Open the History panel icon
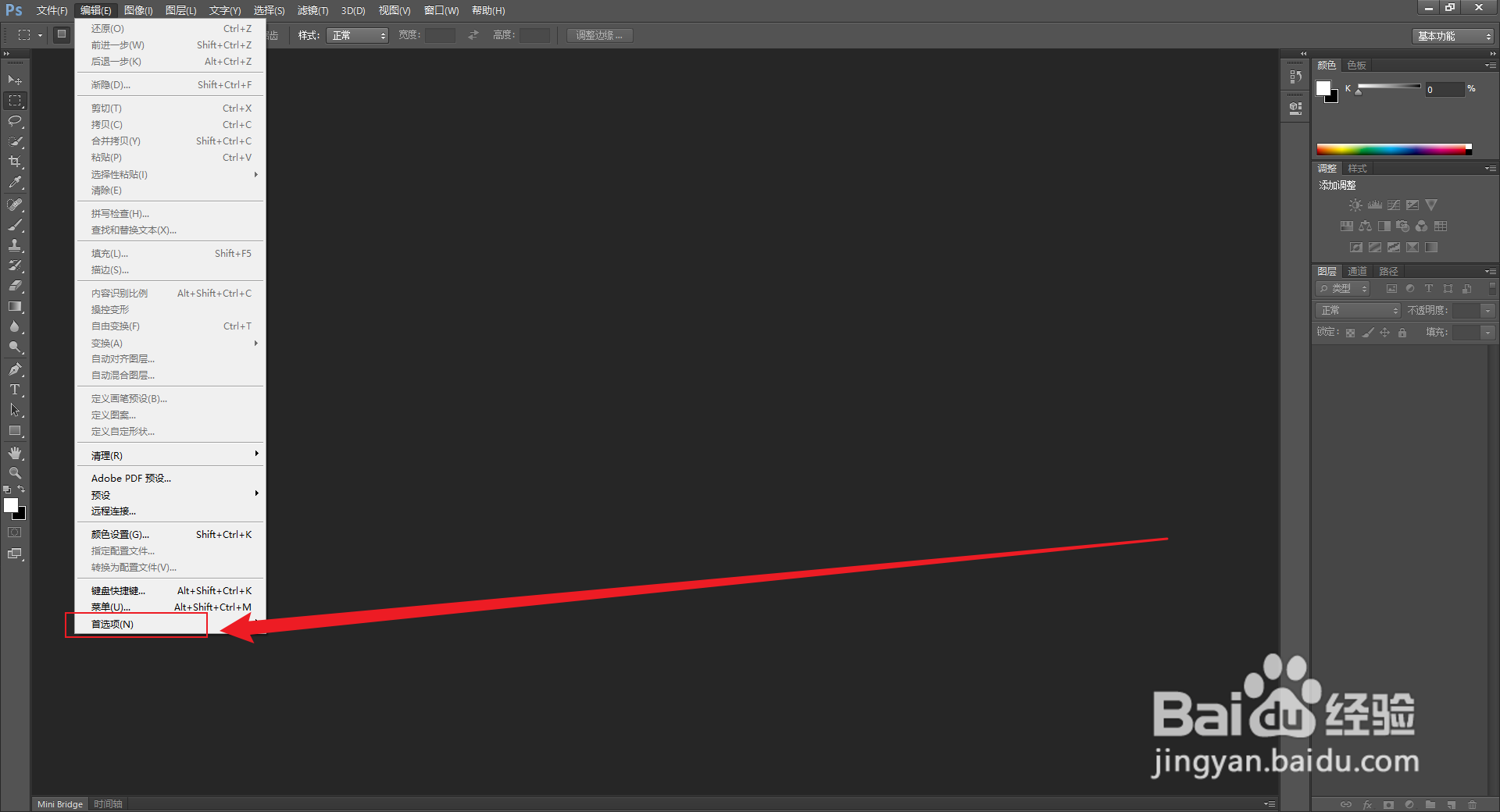 (x=1296, y=77)
